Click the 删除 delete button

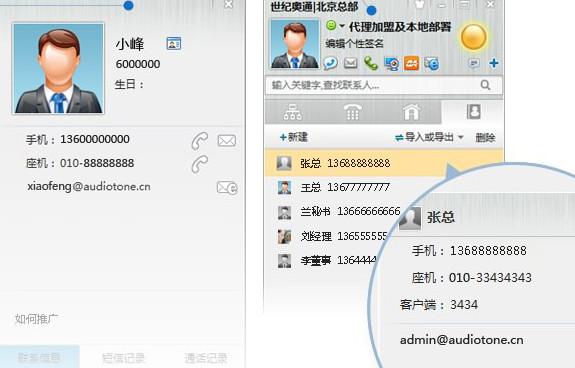coord(486,137)
